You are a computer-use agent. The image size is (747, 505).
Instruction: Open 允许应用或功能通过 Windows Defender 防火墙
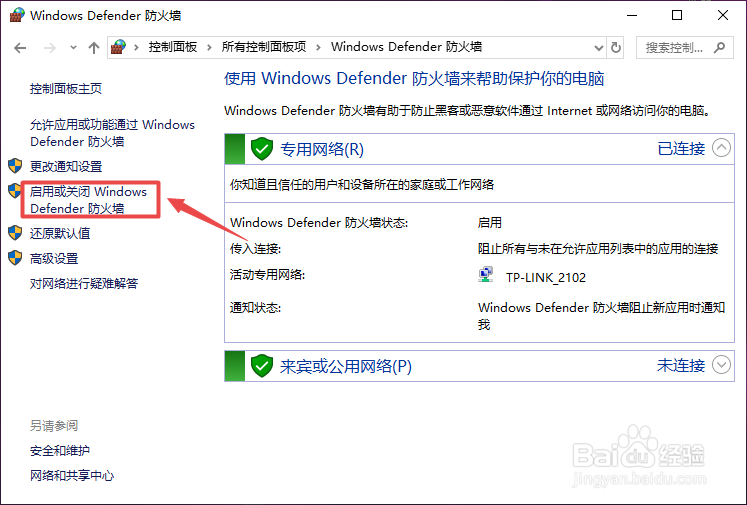(x=112, y=133)
